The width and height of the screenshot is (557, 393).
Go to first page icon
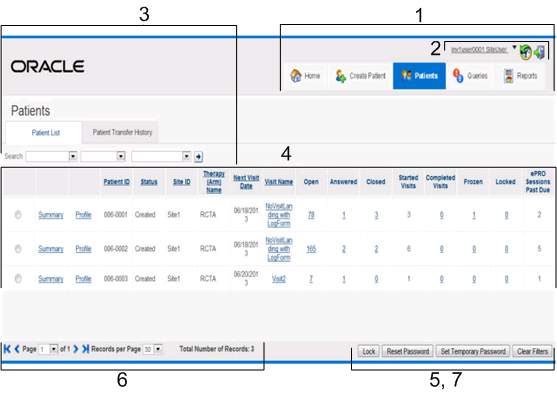click(7, 349)
